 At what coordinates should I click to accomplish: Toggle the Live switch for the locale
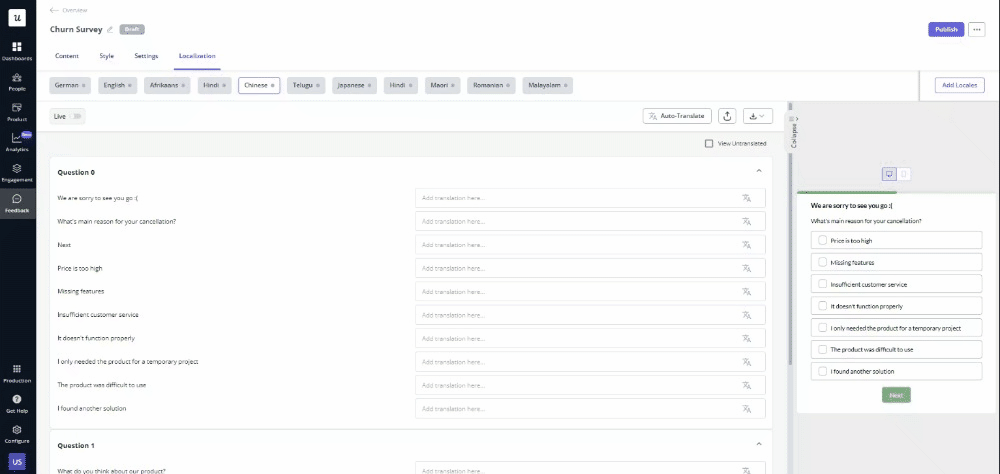point(76,116)
